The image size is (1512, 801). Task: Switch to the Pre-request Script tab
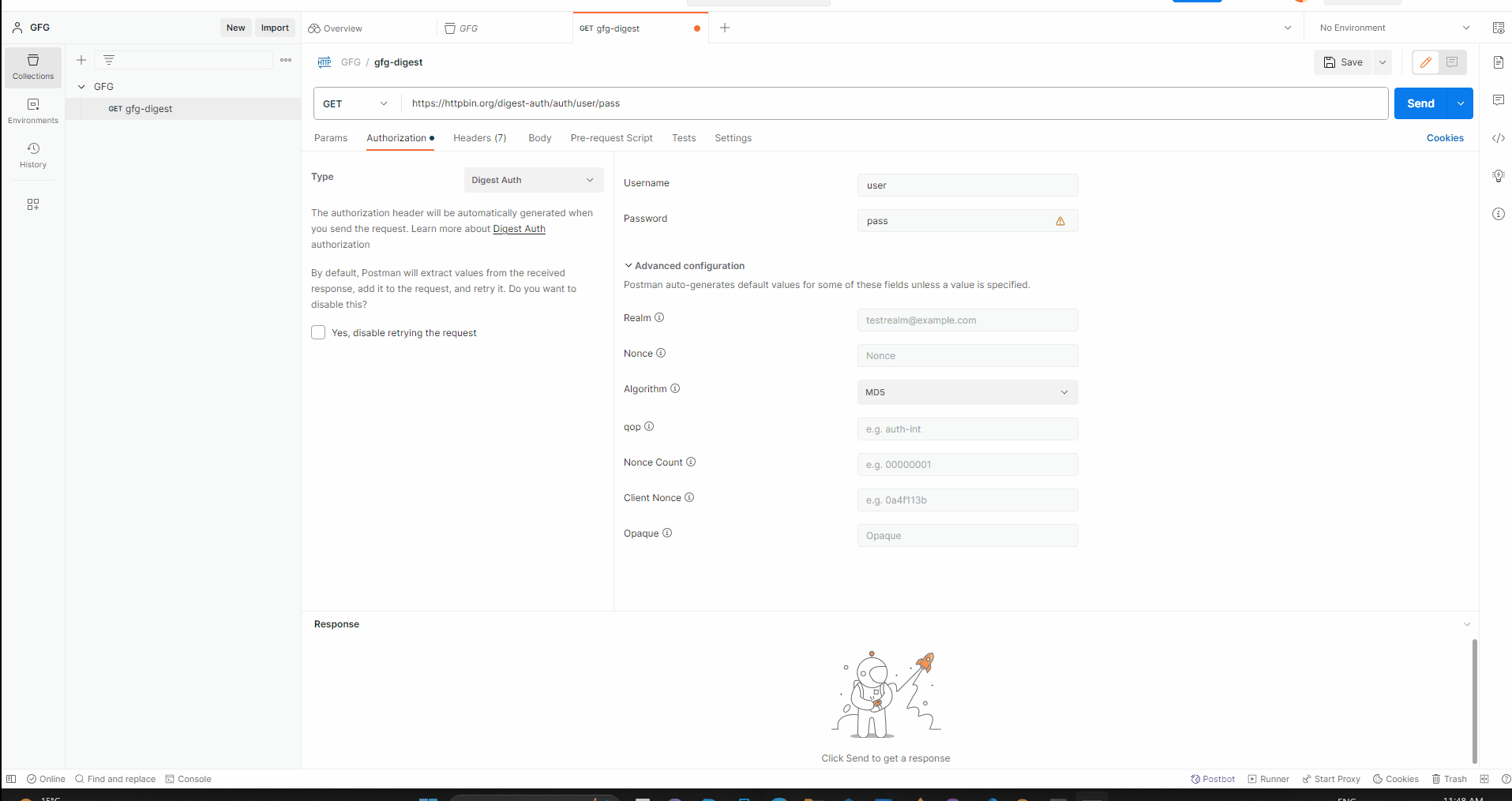pyautogui.click(x=612, y=138)
